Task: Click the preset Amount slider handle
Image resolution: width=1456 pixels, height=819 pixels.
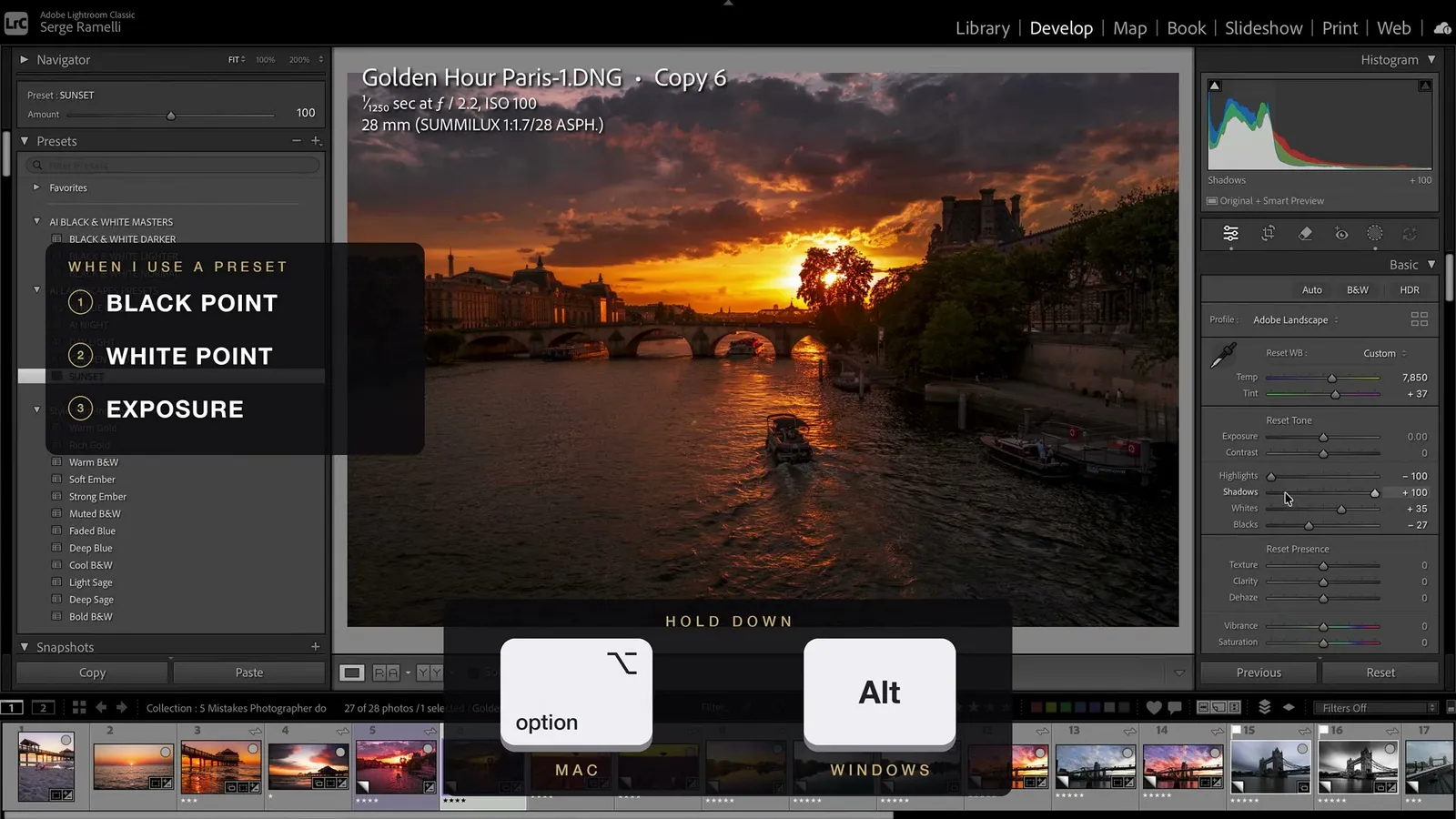Action: (171, 116)
